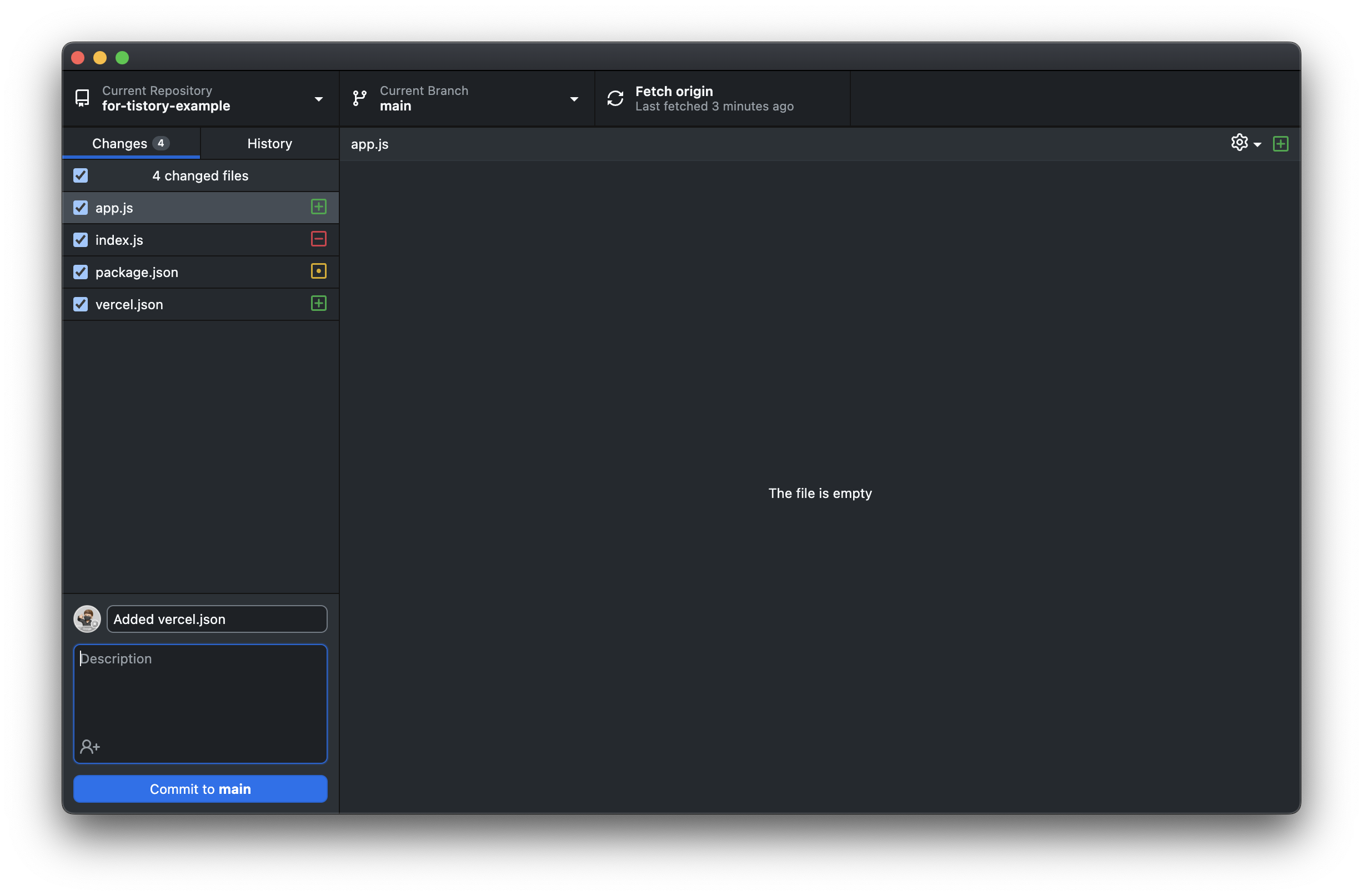Click the commit author avatar
This screenshot has height=896, width=1363.
pyautogui.click(x=87, y=619)
